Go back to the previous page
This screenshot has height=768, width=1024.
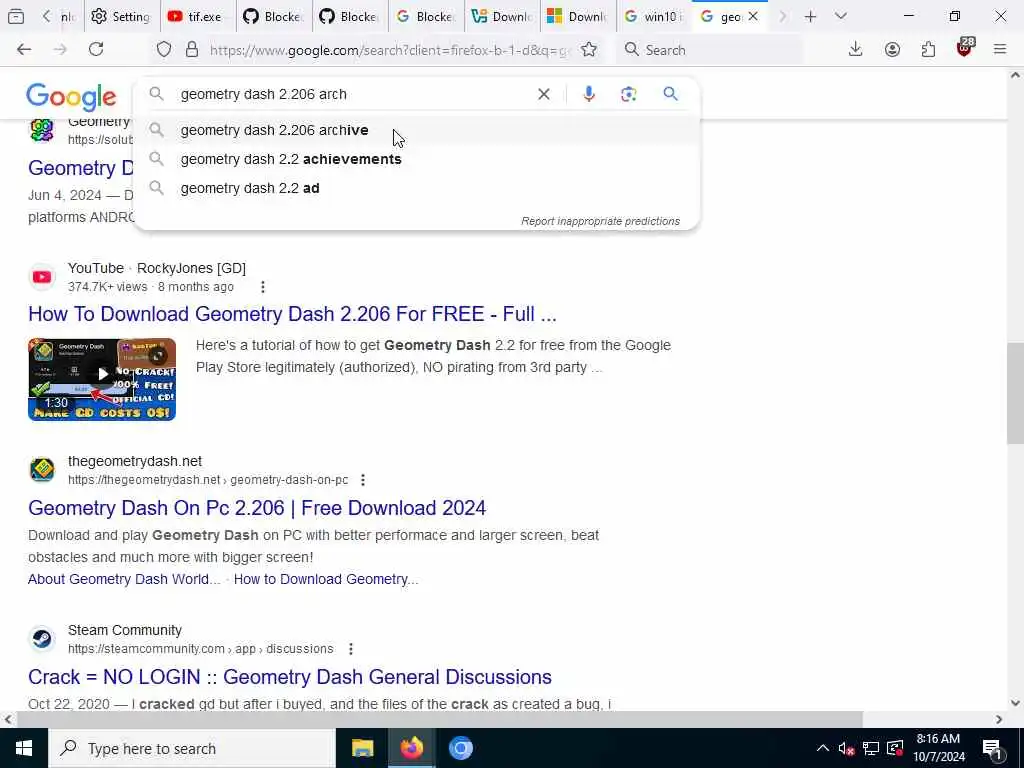(x=24, y=50)
